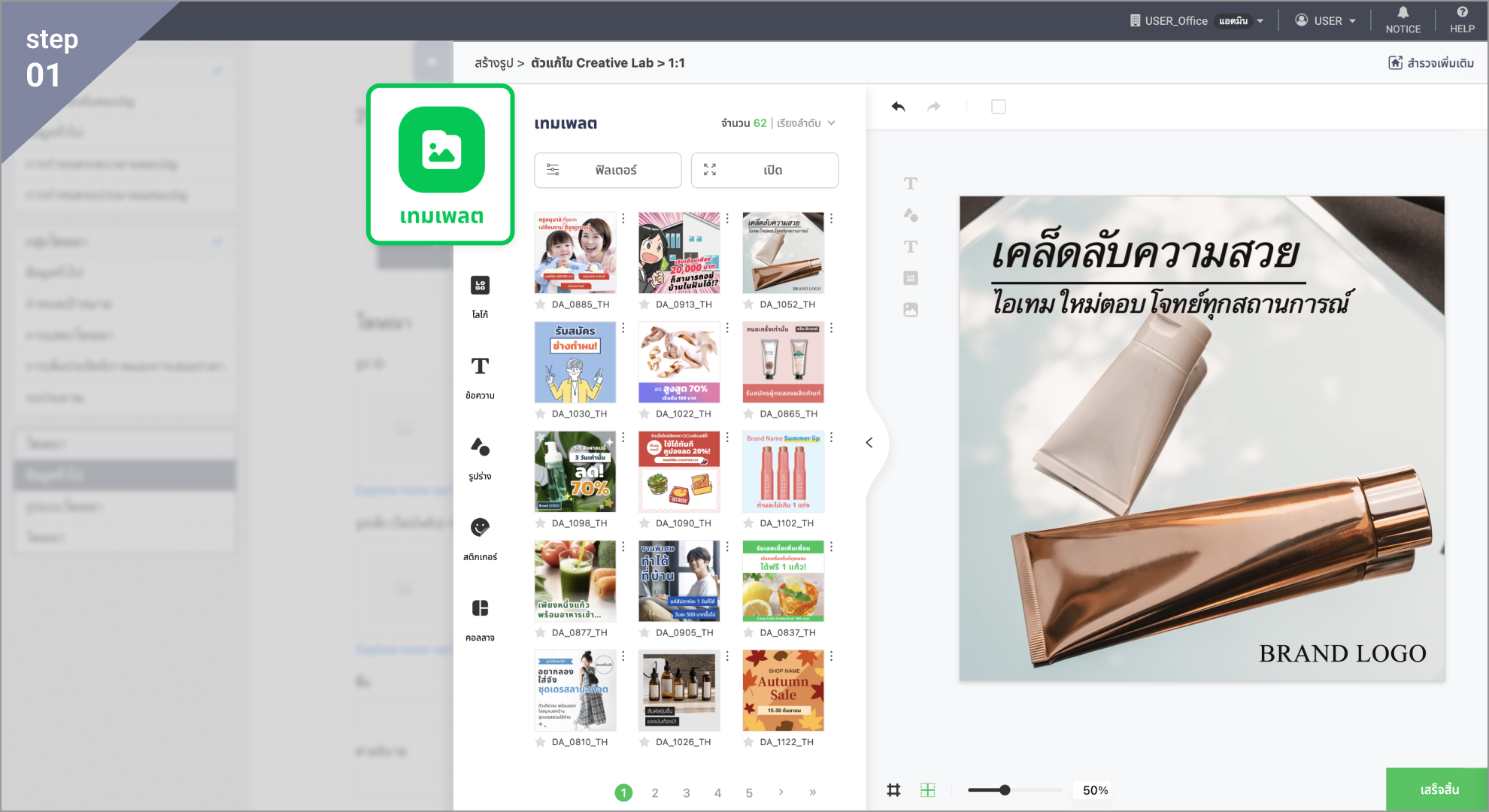Collapse the template panel with the chevron

point(869,443)
